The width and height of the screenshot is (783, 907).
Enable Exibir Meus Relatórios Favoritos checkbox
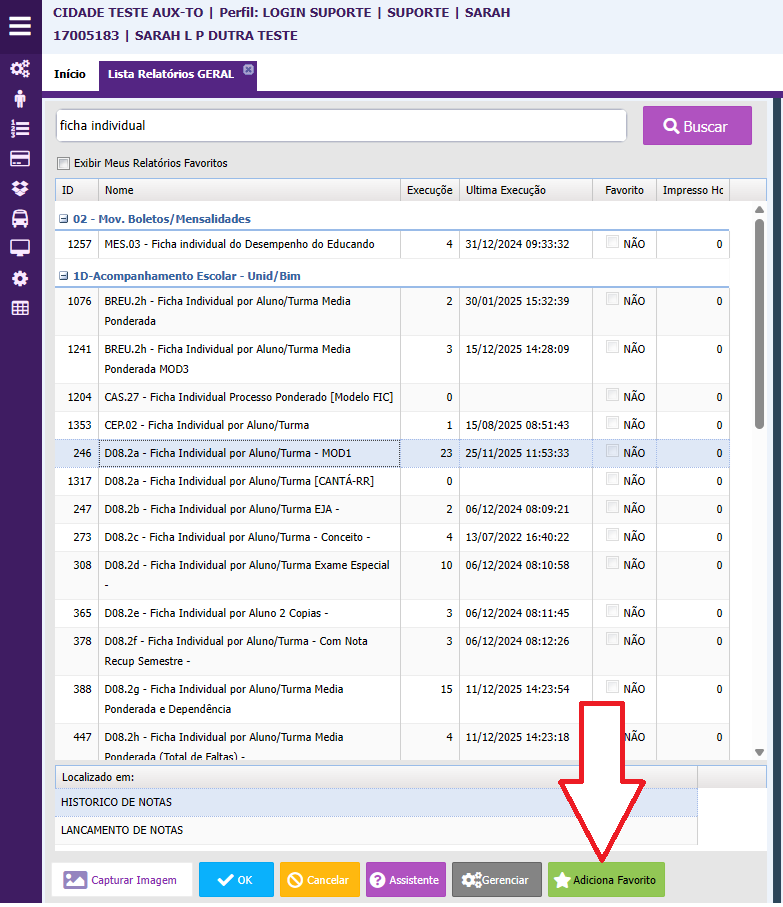64,164
